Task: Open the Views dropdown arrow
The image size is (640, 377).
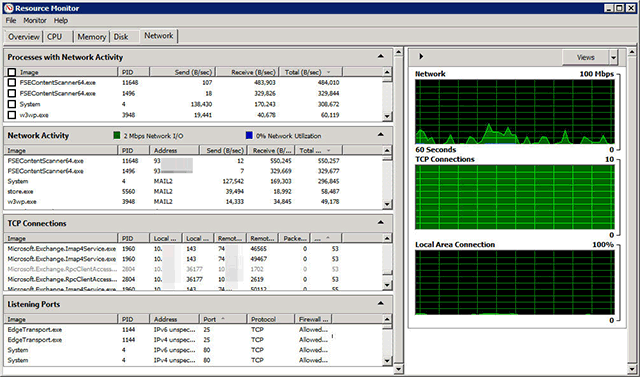Action: (x=613, y=58)
